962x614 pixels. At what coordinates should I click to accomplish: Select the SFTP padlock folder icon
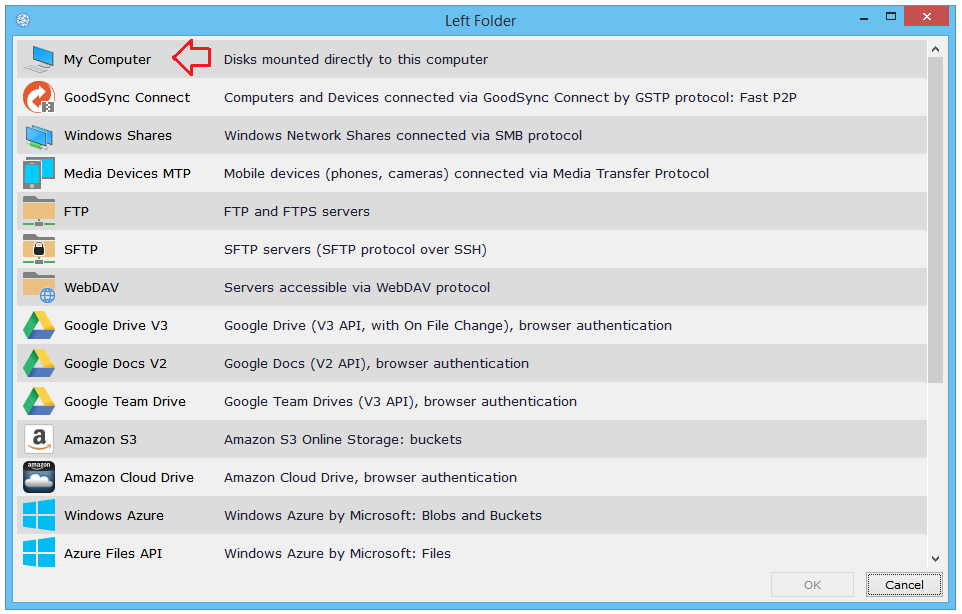(x=39, y=249)
